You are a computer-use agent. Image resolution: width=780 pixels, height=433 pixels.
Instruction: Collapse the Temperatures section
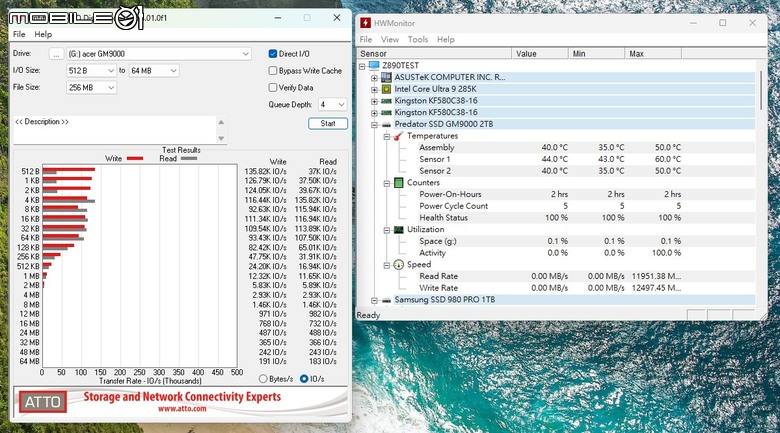pos(387,136)
